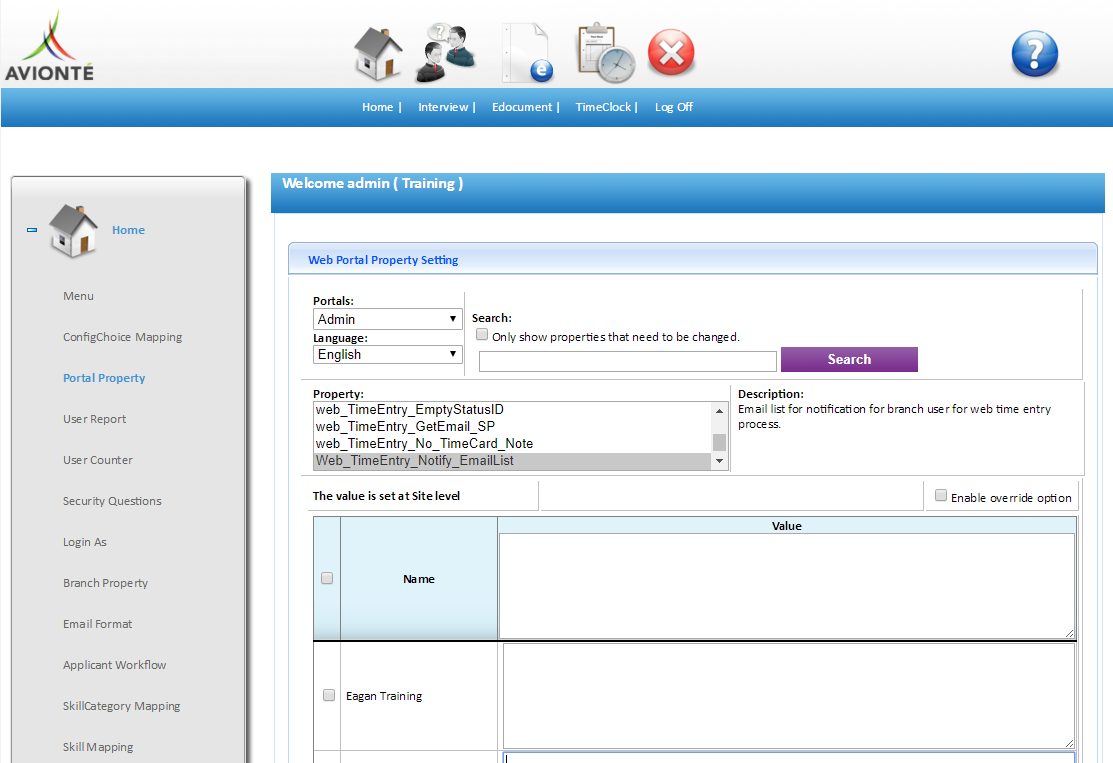
Task: Click the red X Log Off icon
Action: [x=671, y=53]
